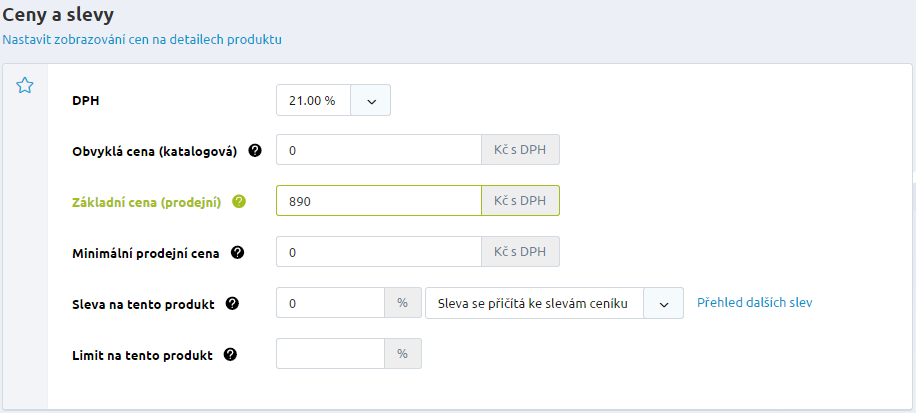Open help for Limit na tento produkt
The height and width of the screenshot is (413, 916).
coord(231,355)
